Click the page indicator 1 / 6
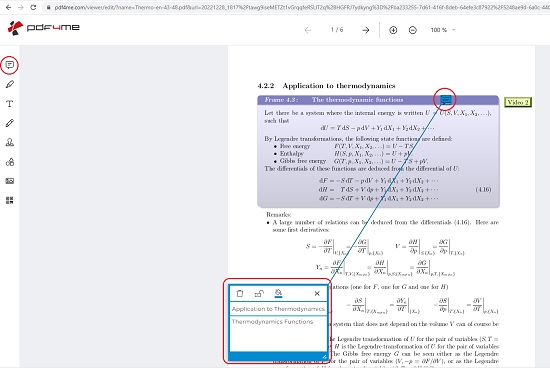 click(337, 30)
